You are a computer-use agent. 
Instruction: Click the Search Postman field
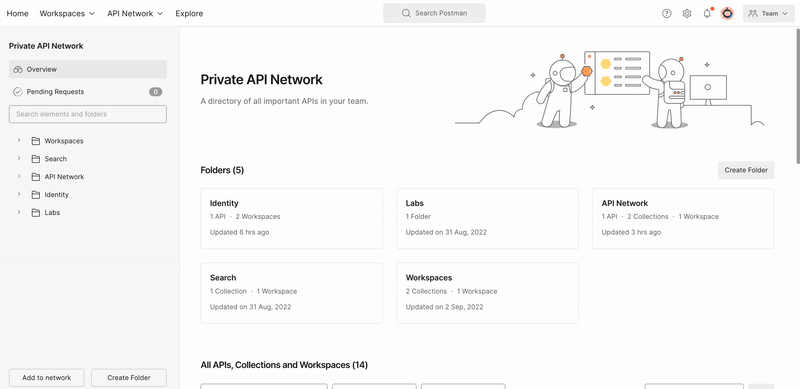434,13
